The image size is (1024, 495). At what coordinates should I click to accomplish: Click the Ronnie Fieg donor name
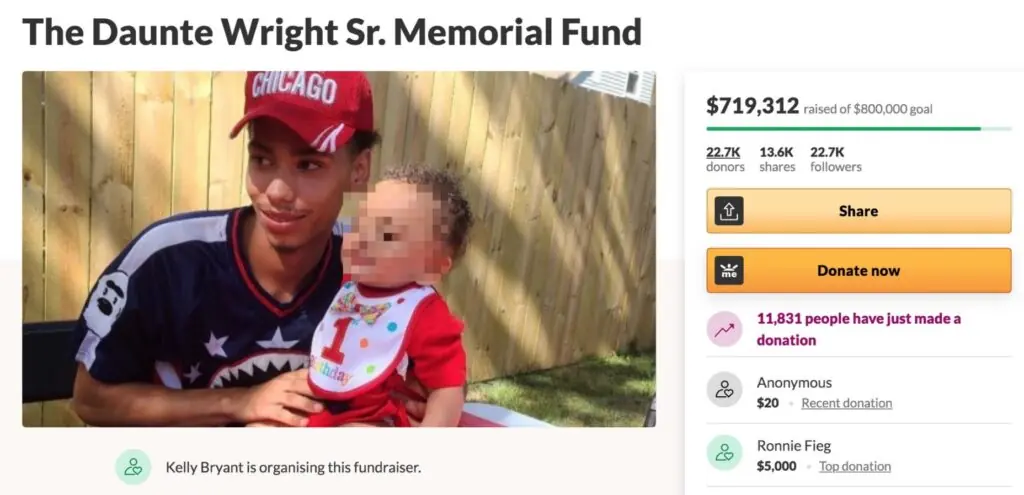coord(793,446)
